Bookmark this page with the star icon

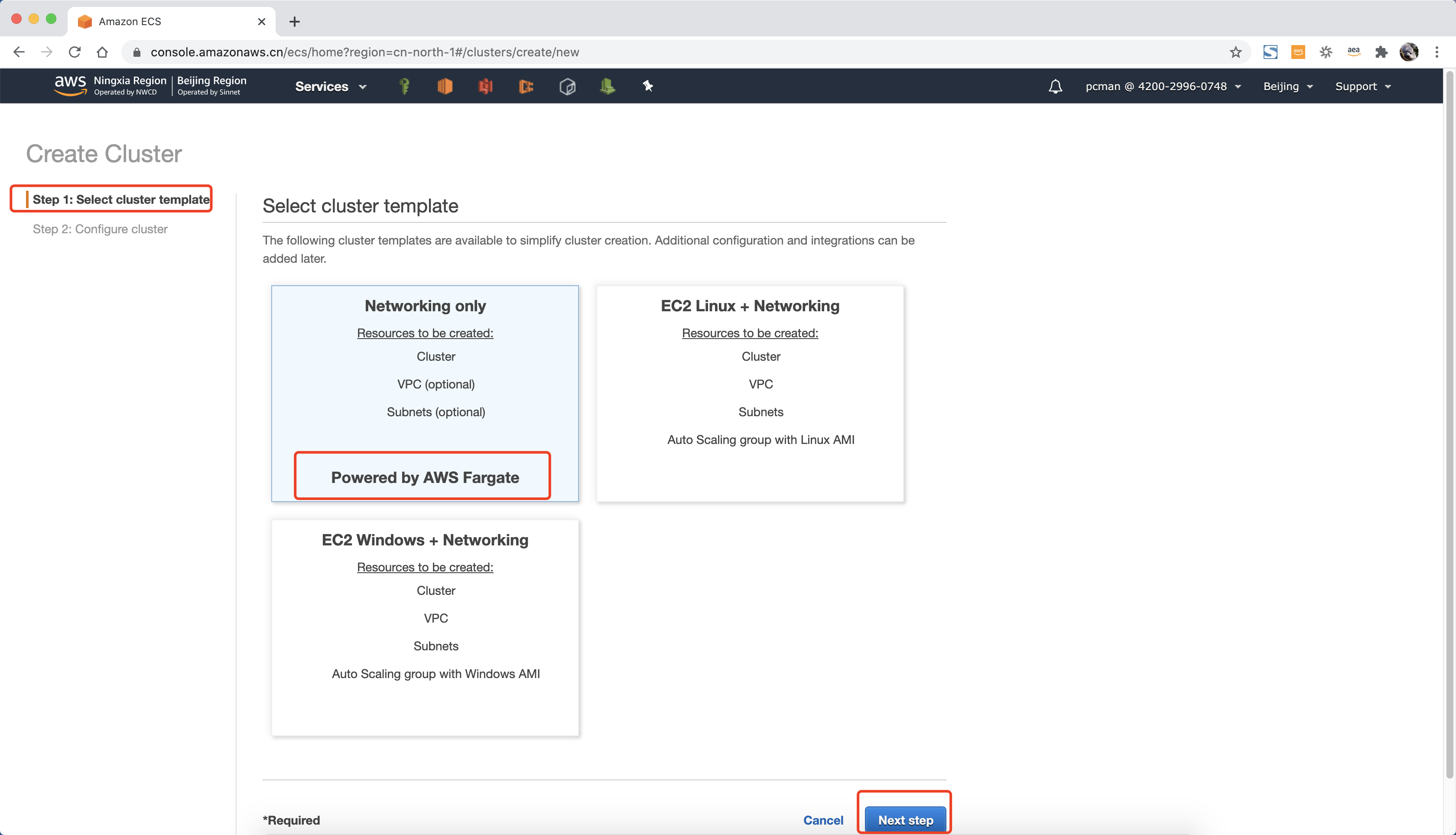1235,52
